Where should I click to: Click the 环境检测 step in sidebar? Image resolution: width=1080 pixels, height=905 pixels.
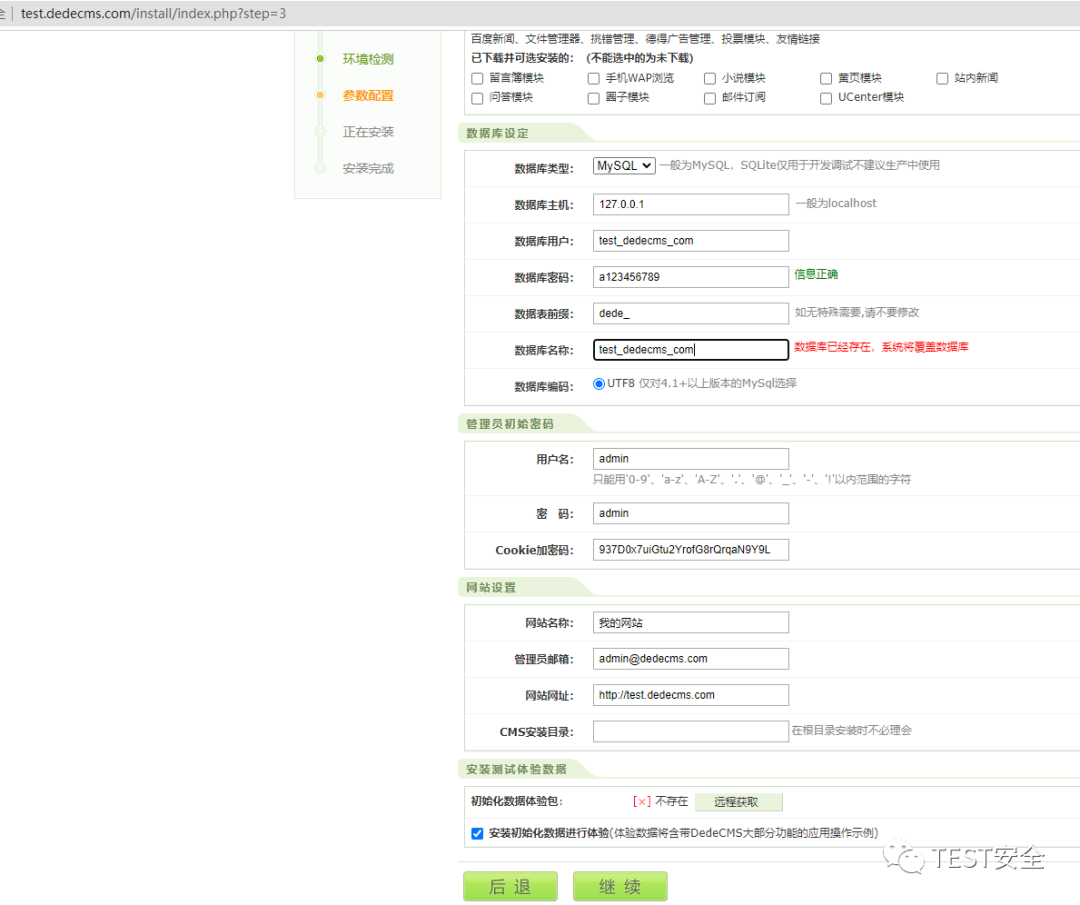point(368,59)
